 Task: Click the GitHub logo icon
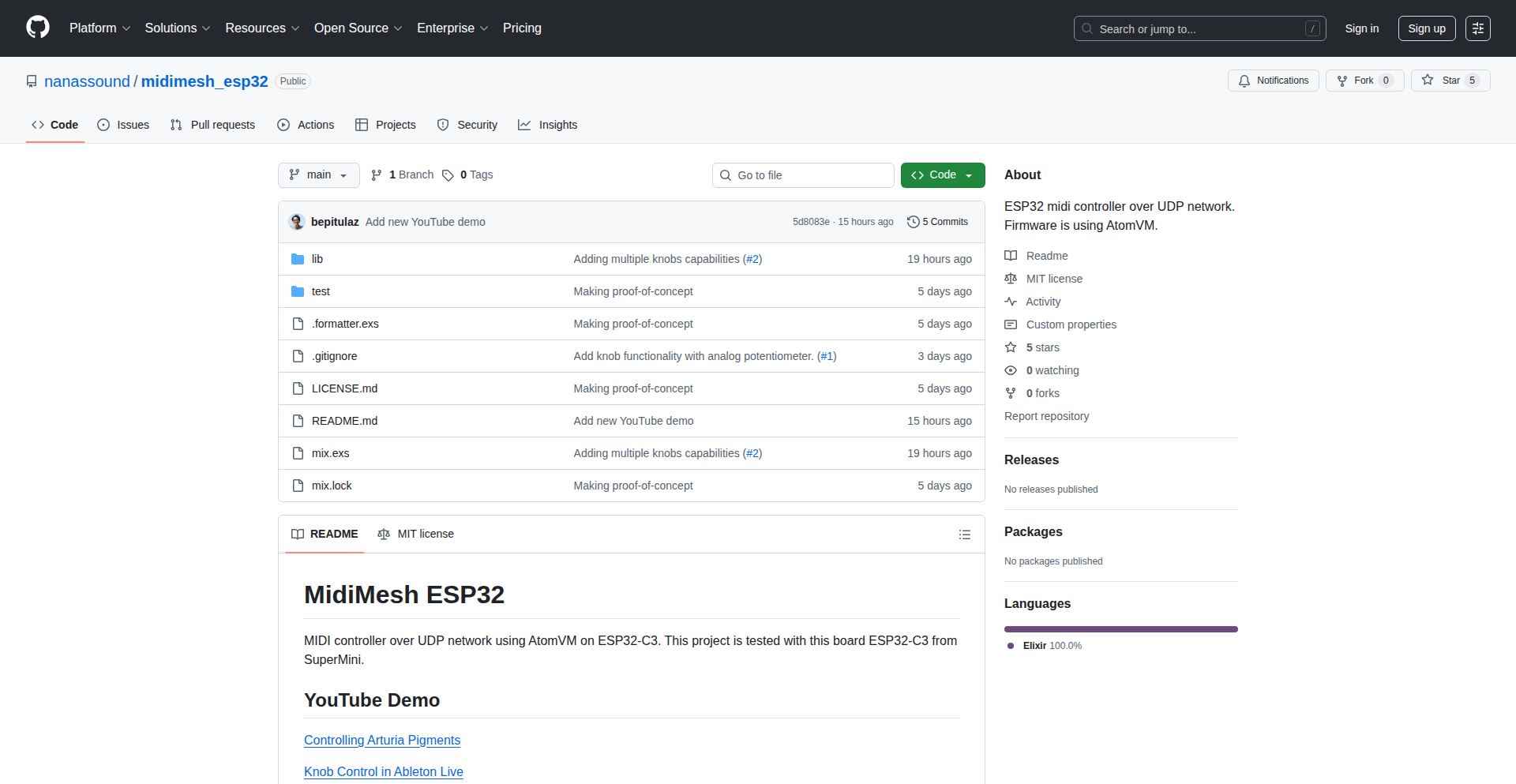click(x=38, y=28)
